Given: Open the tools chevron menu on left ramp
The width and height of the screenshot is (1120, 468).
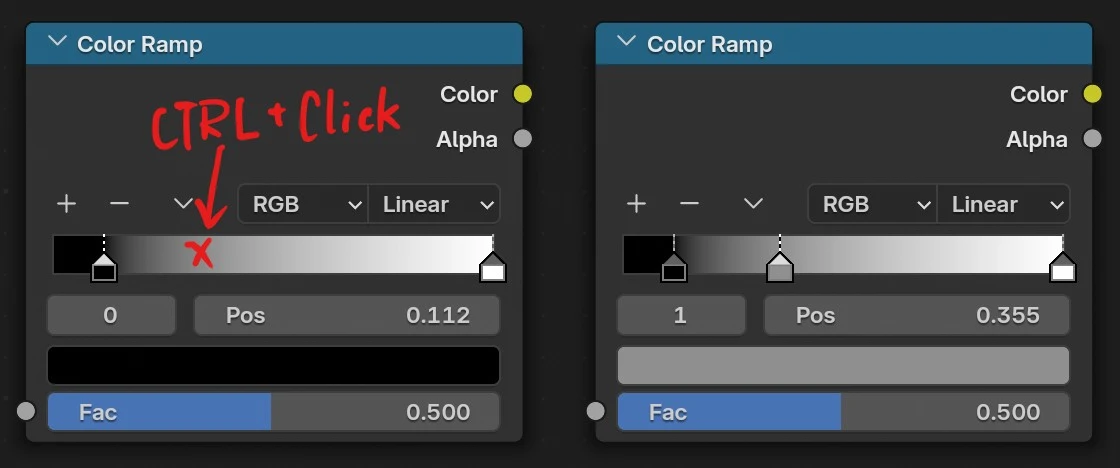Looking at the screenshot, I should click(183, 204).
